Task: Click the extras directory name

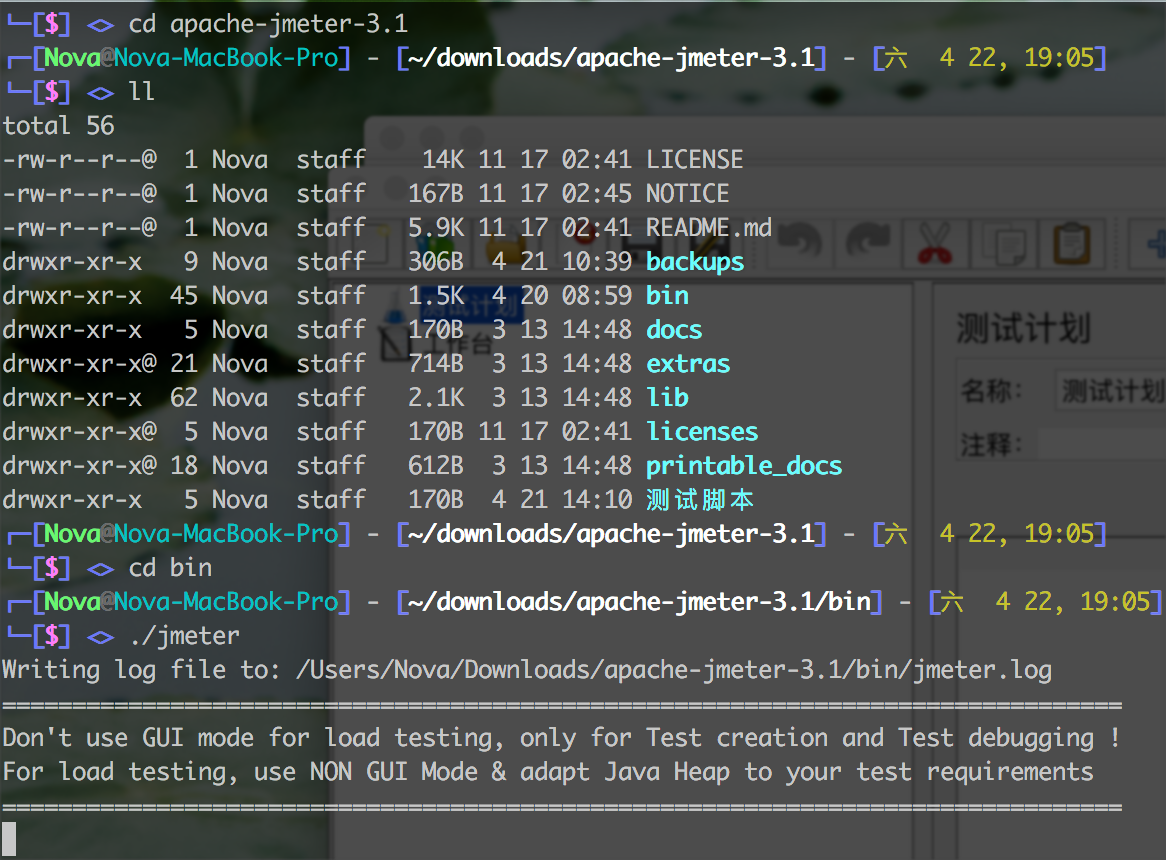Action: click(x=688, y=363)
